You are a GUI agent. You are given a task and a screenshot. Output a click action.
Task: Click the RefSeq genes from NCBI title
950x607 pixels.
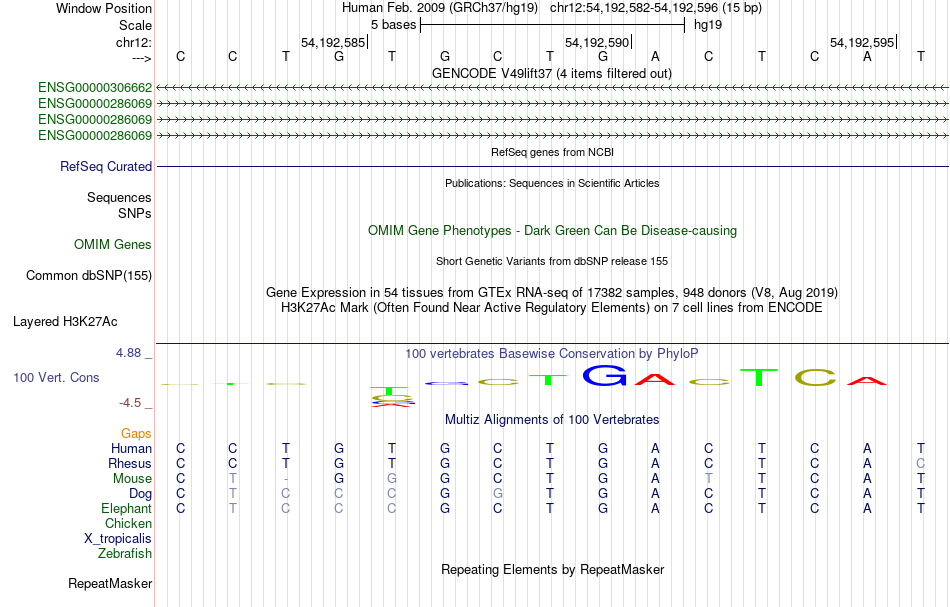click(552, 153)
